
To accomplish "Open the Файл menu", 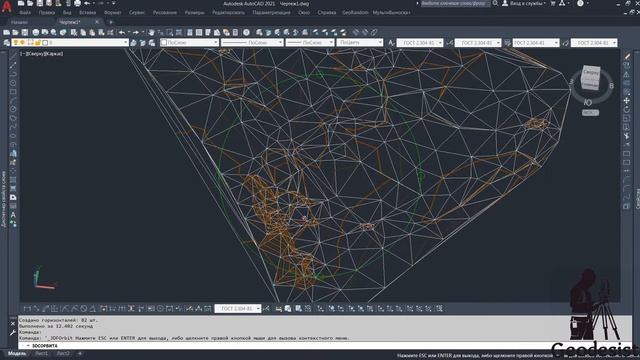I will click(x=25, y=13).
